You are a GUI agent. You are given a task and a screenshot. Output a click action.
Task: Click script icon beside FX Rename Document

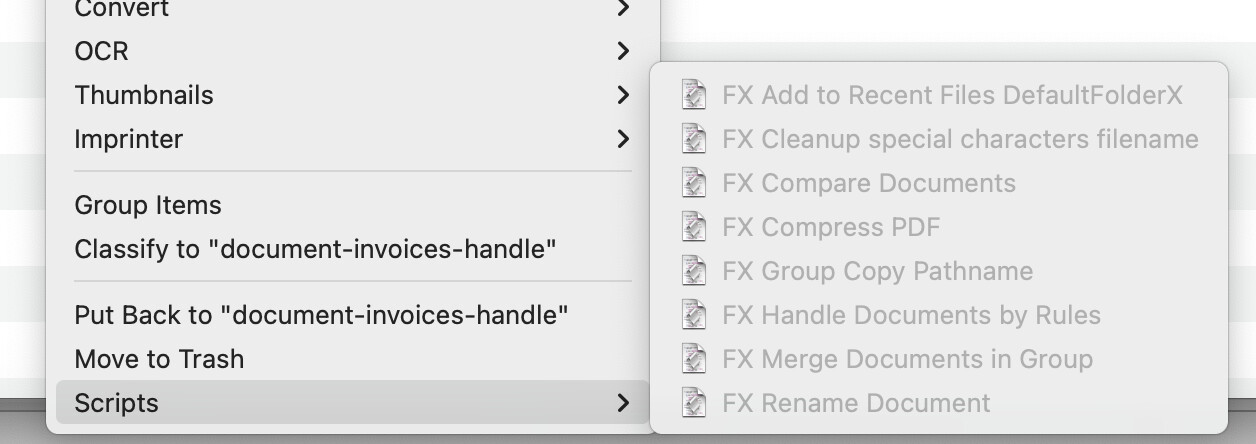693,403
